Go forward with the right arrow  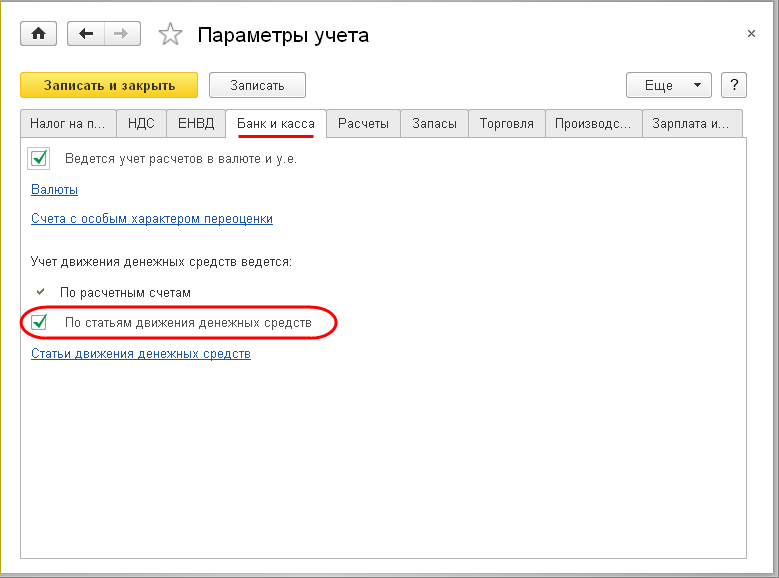click(121, 34)
